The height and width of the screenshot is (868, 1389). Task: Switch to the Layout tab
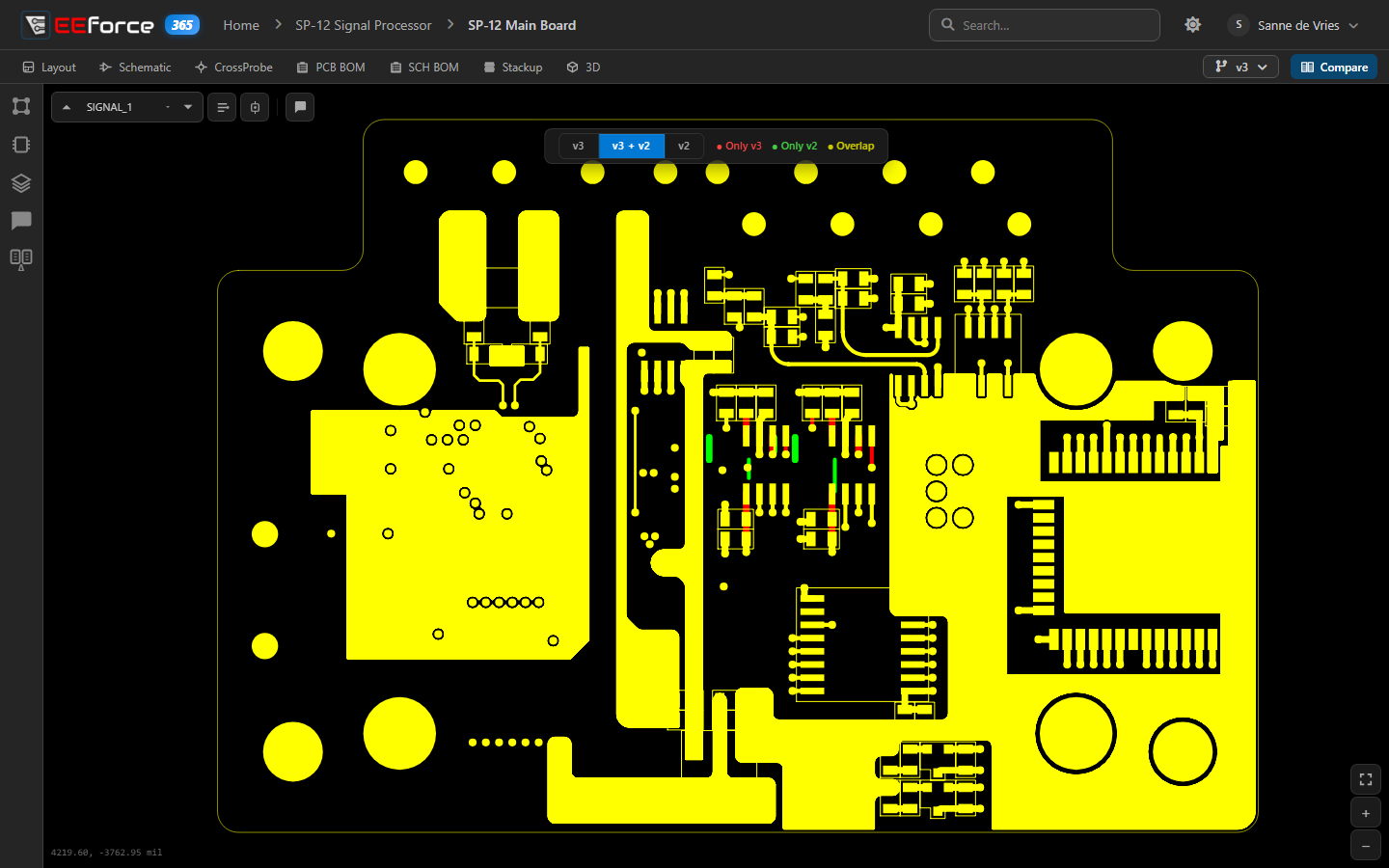pos(49,68)
